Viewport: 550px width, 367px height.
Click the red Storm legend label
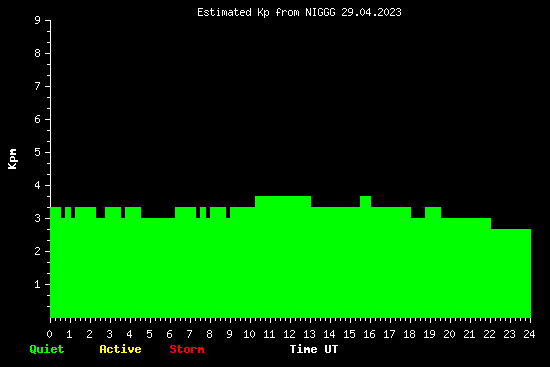187,349
